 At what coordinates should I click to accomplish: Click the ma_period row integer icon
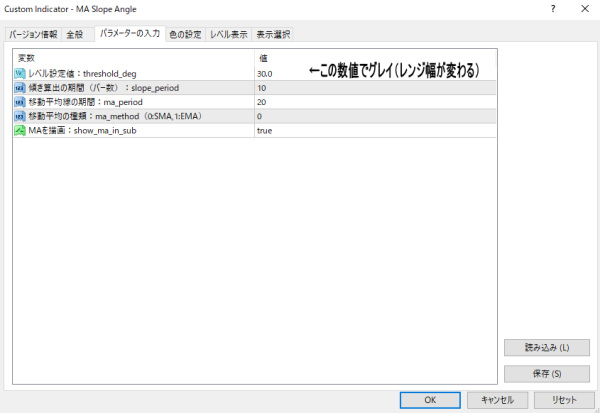pyautogui.click(x=20, y=102)
